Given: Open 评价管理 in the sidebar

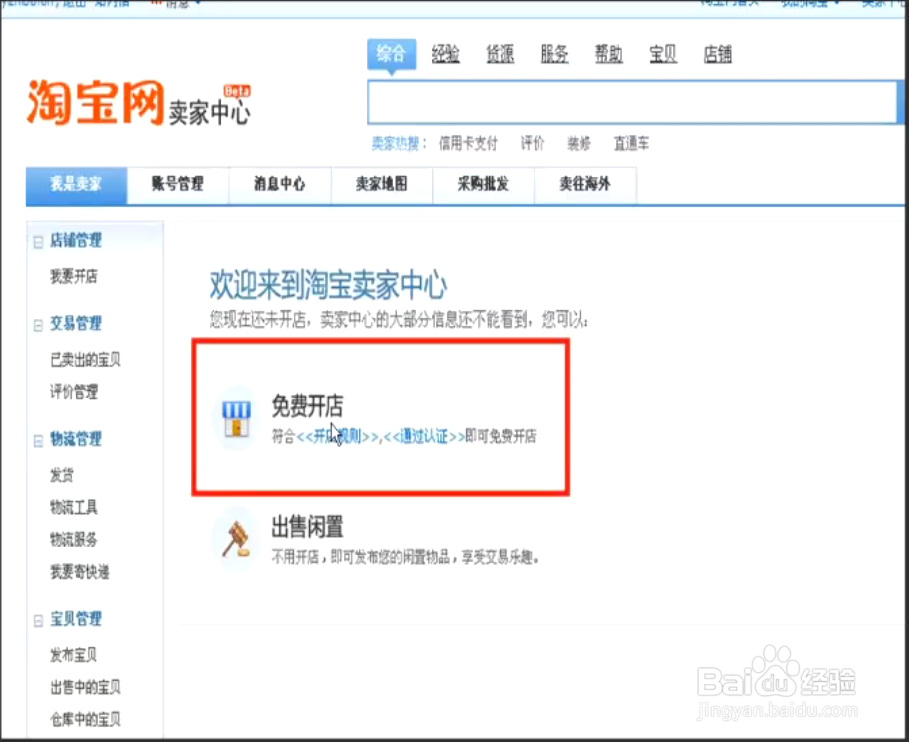Looking at the screenshot, I should click(74, 392).
